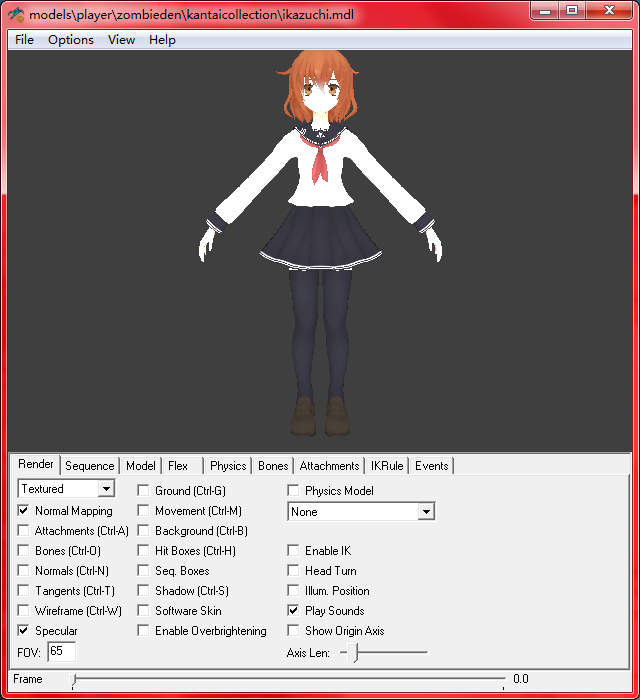This screenshot has width=640, height=700.
Task: Switch to the Bones tab
Action: pyautogui.click(x=273, y=466)
